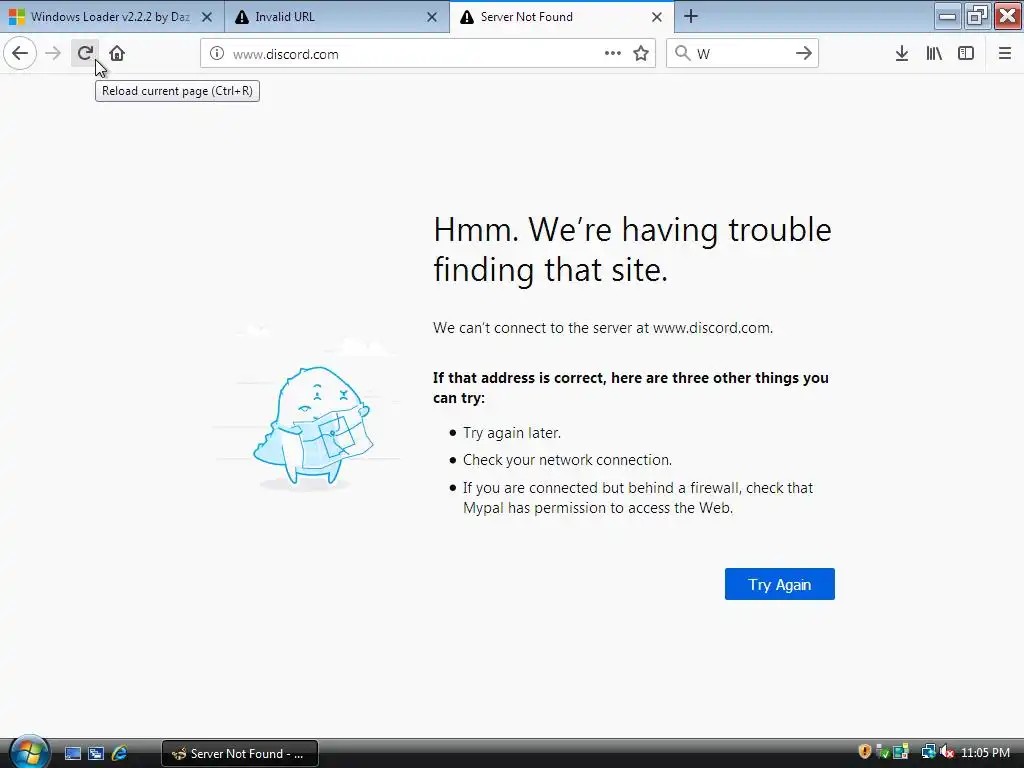1024x768 pixels.
Task: Click the muted volume tray icon
Action: click(946, 752)
